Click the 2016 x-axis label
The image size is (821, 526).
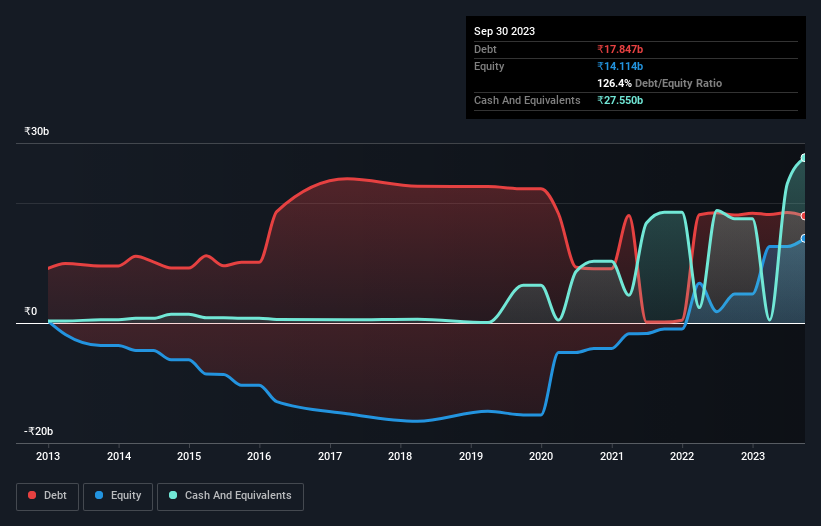259,456
